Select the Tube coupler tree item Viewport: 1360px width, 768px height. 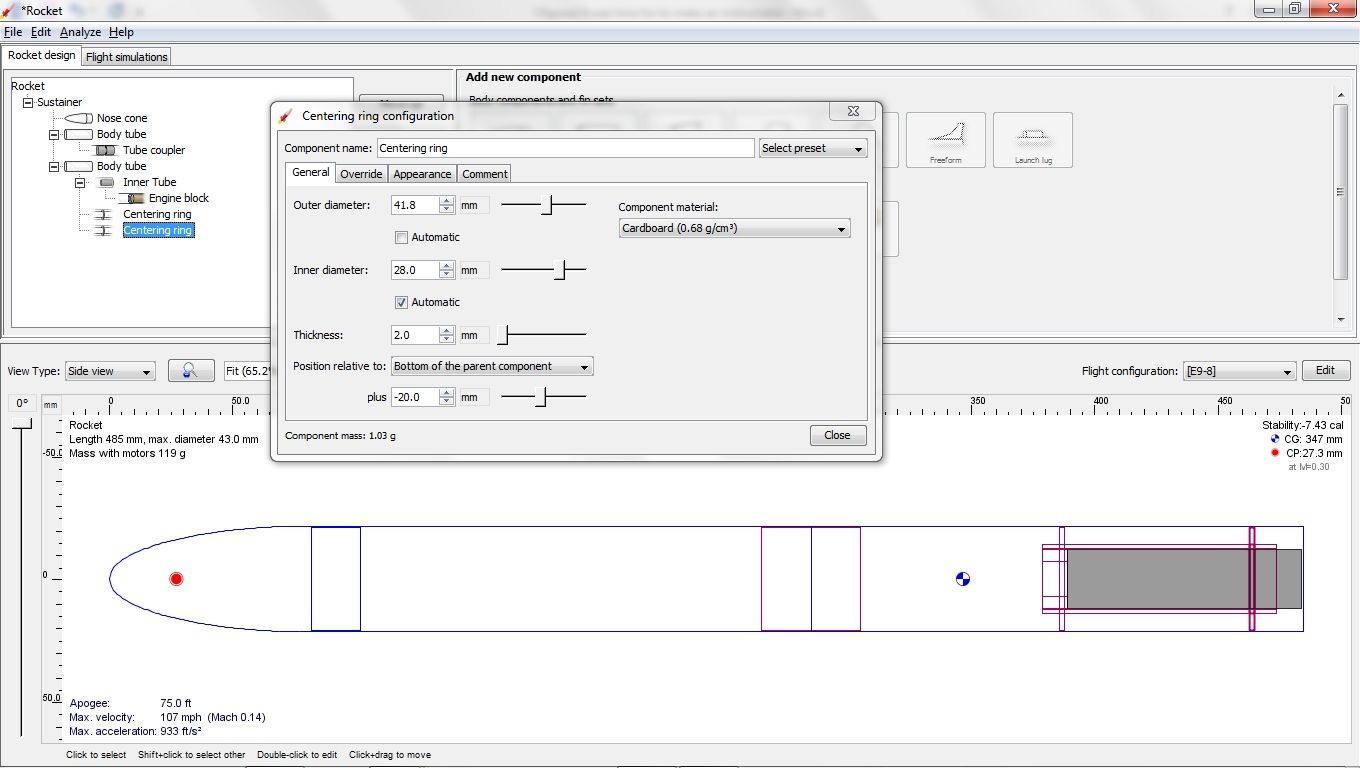click(x=153, y=150)
